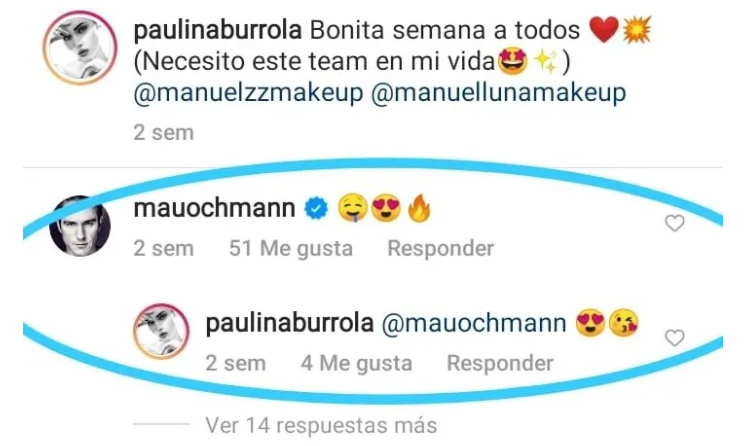View the 51 Me gusta list
746x446 pixels.
(291, 248)
